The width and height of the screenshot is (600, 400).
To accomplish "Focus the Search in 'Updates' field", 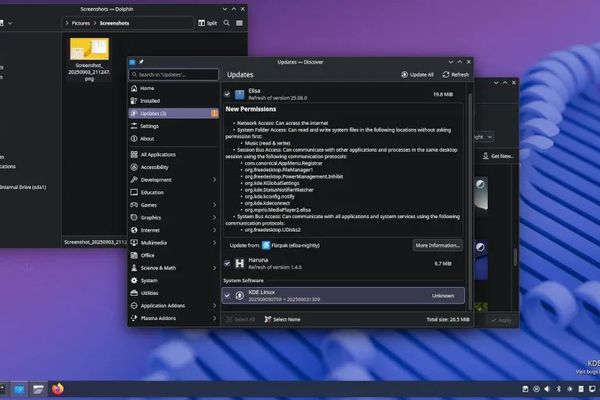I will (174, 75).
